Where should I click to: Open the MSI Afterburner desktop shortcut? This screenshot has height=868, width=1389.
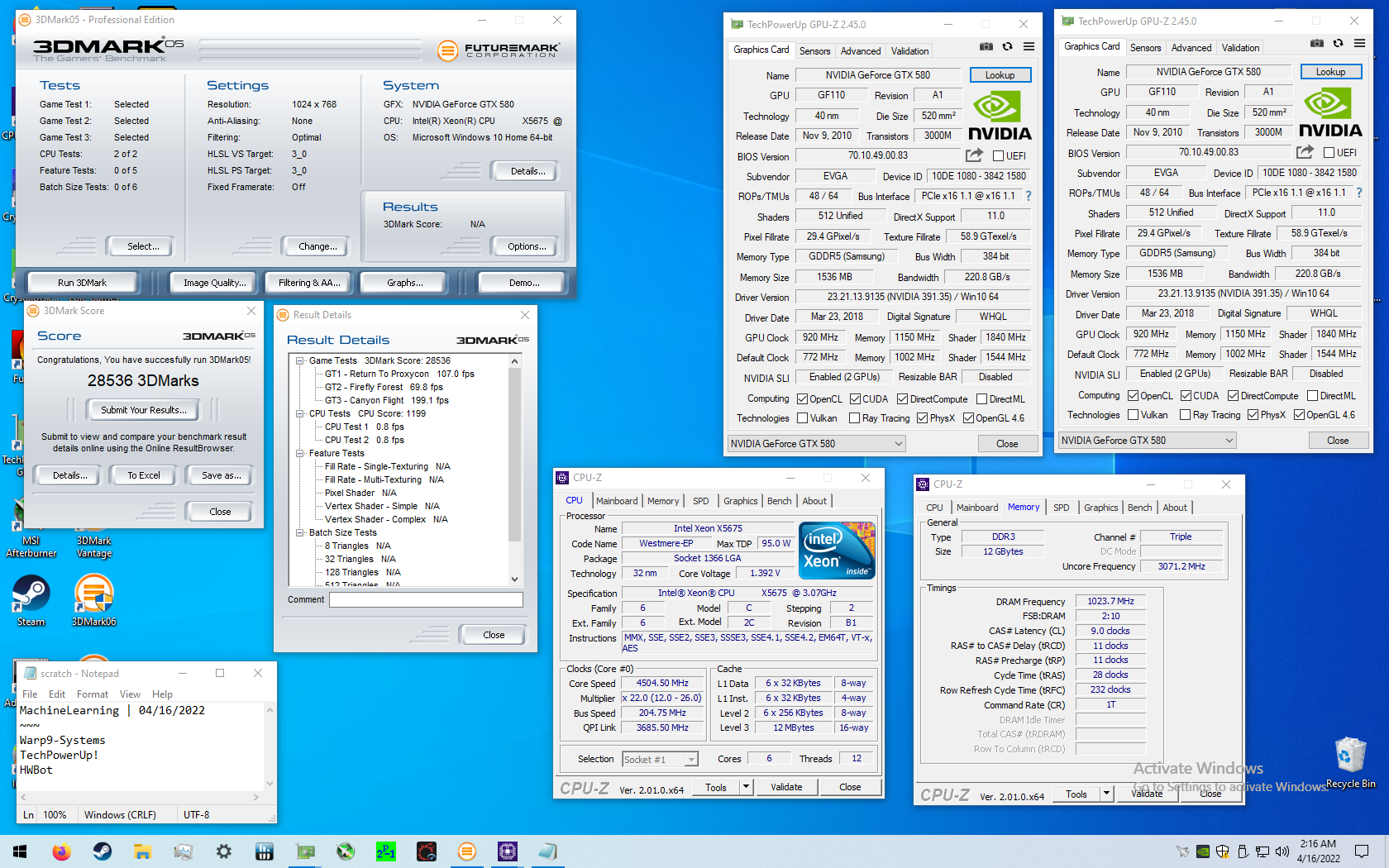31,529
